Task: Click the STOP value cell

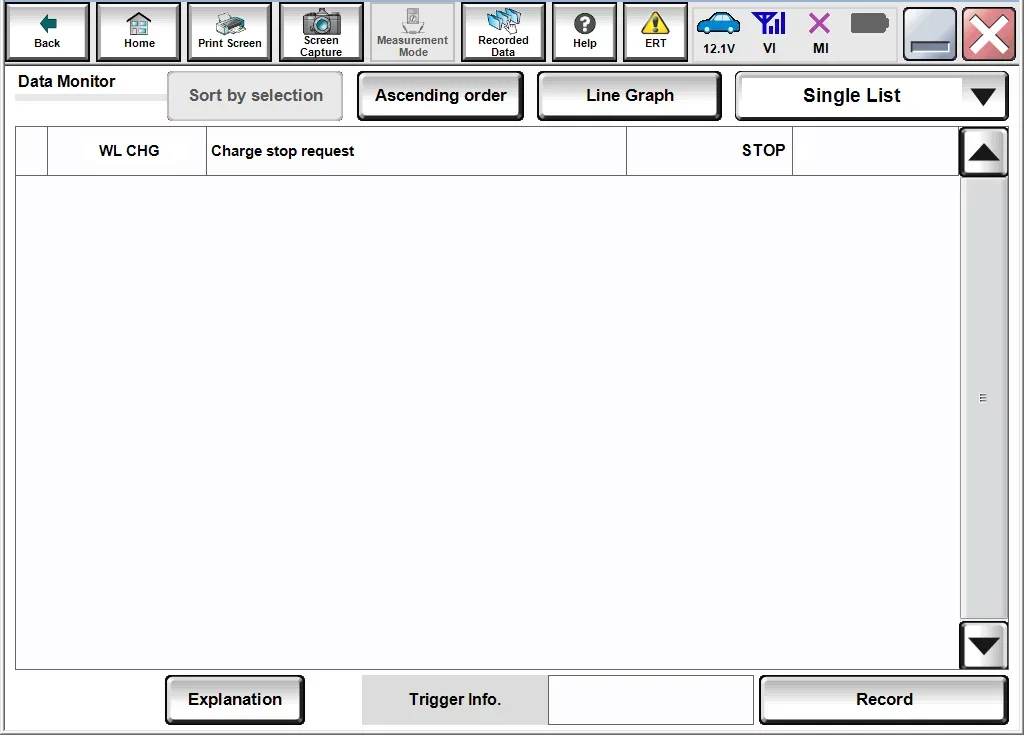Action: tap(709, 151)
